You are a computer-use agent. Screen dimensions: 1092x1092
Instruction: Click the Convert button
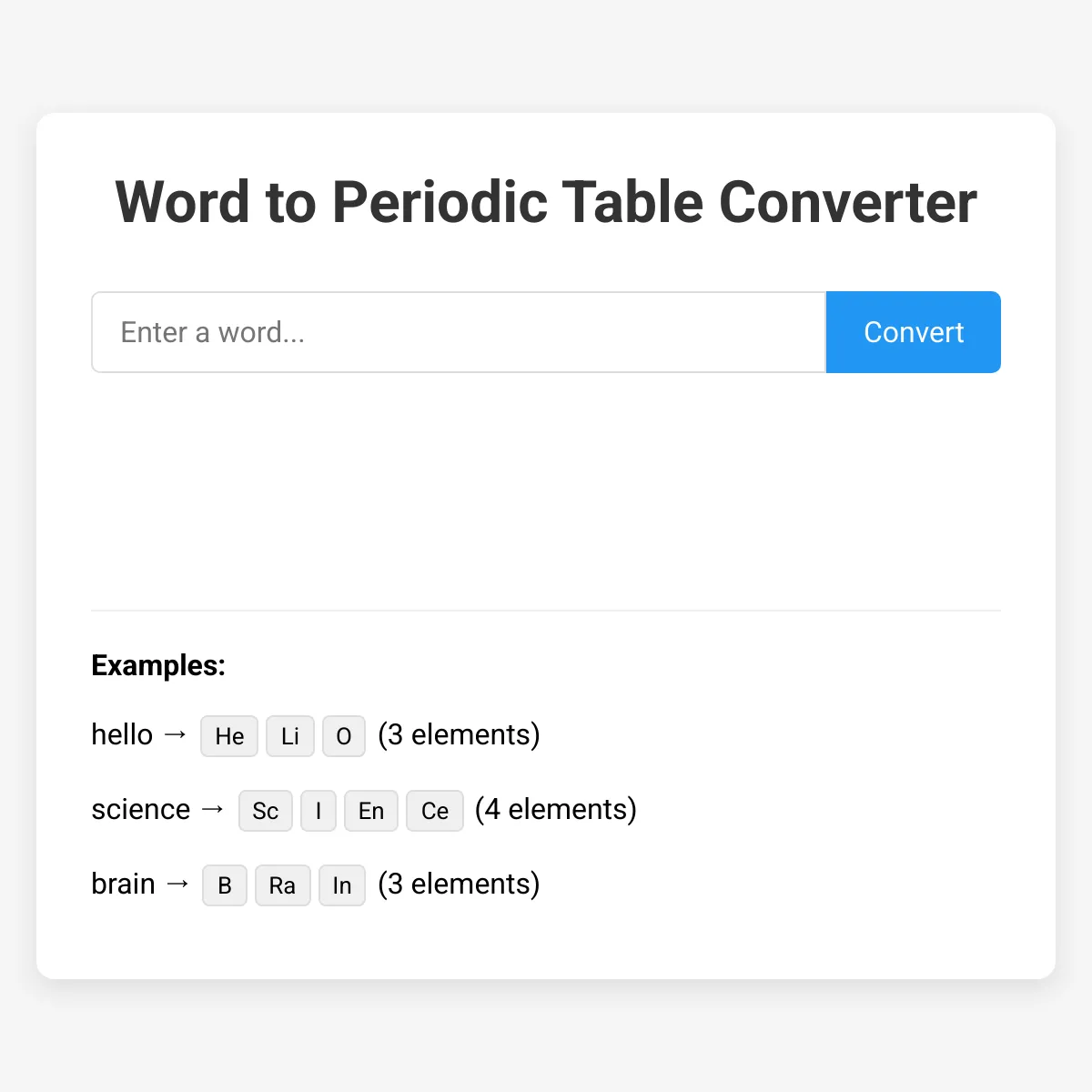913,332
